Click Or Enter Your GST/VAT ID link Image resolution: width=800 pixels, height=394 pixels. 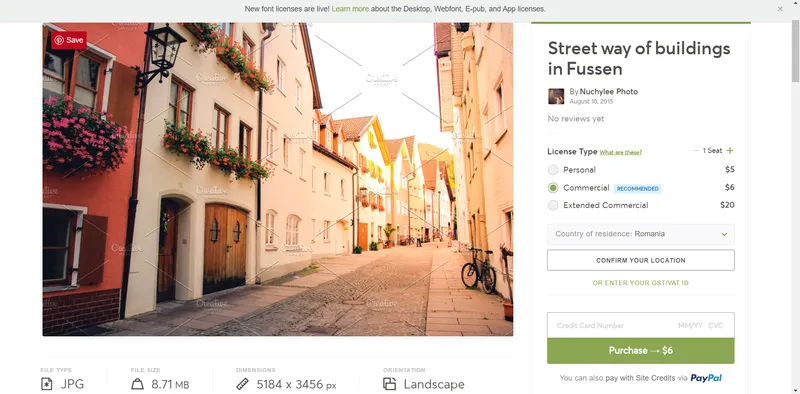[x=641, y=283]
